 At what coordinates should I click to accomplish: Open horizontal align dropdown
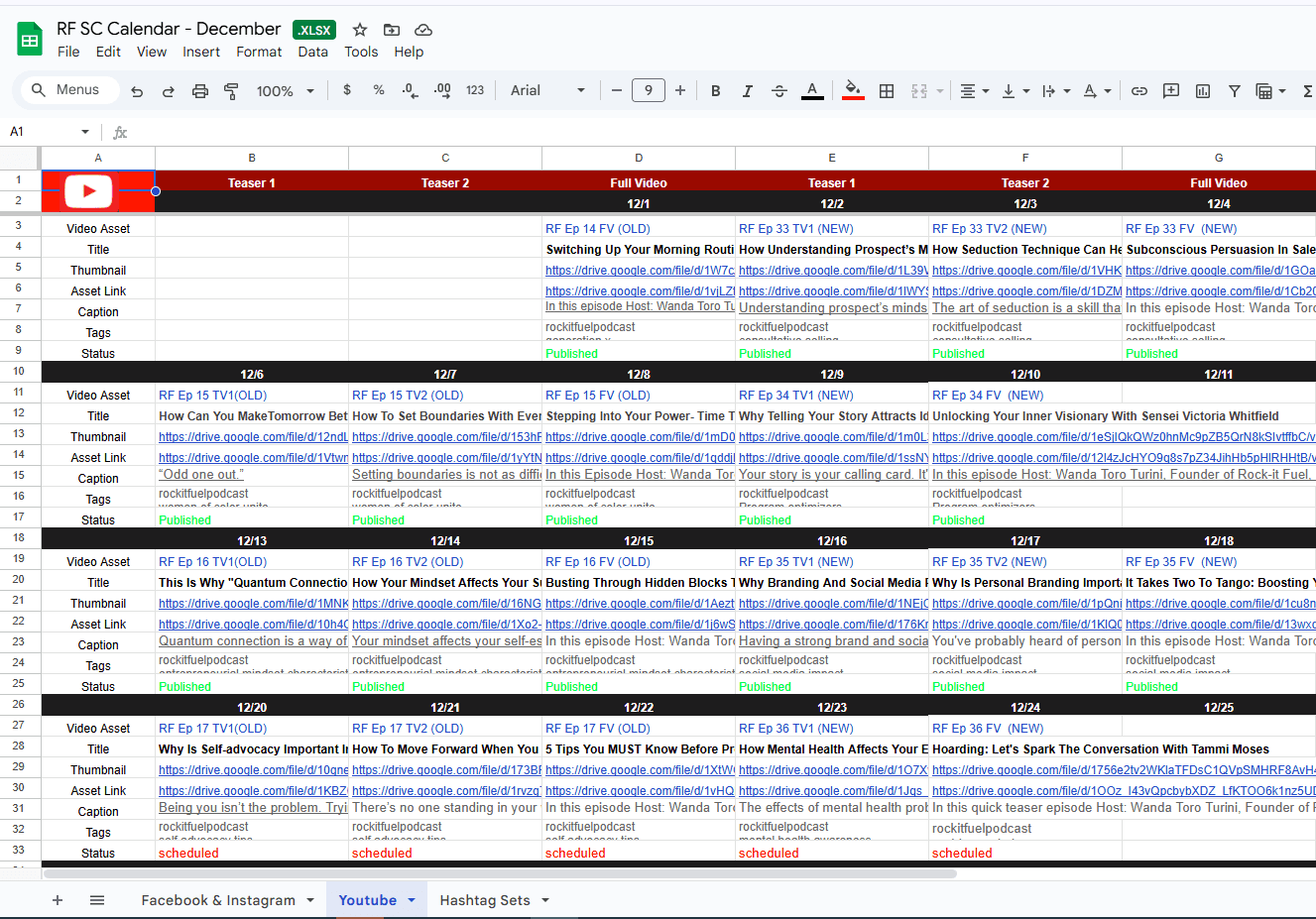point(975,90)
